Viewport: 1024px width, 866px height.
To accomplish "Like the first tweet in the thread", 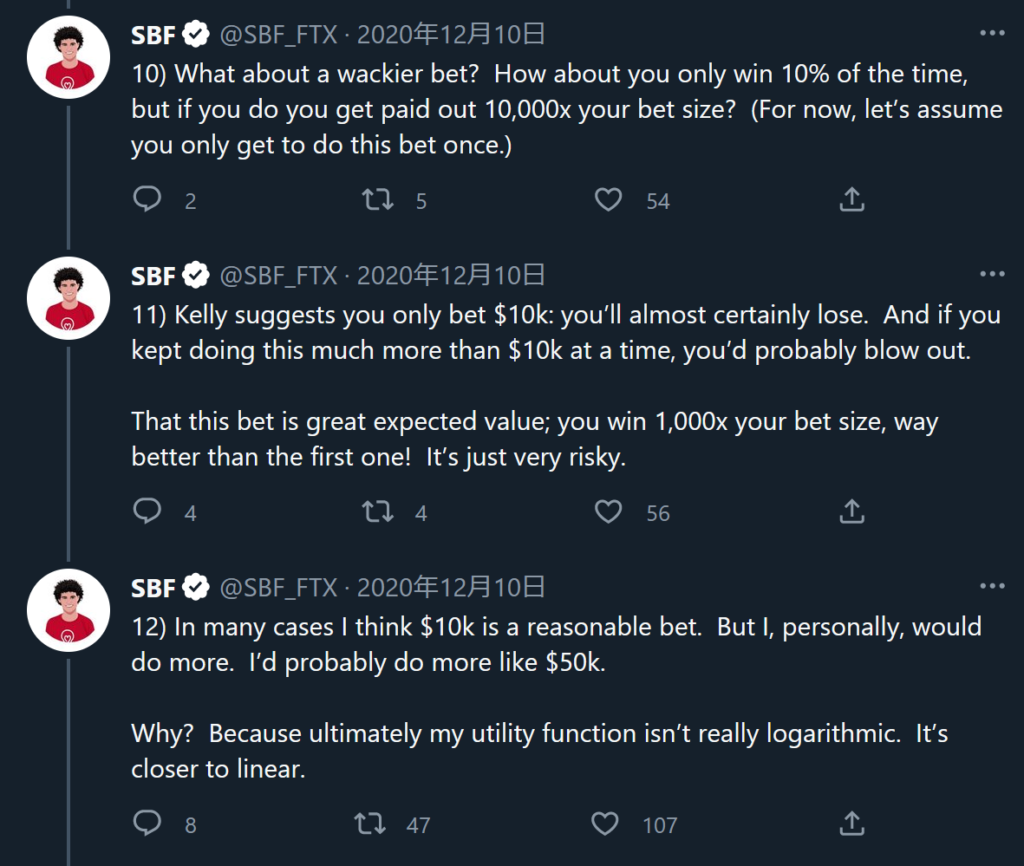I will 607,200.
